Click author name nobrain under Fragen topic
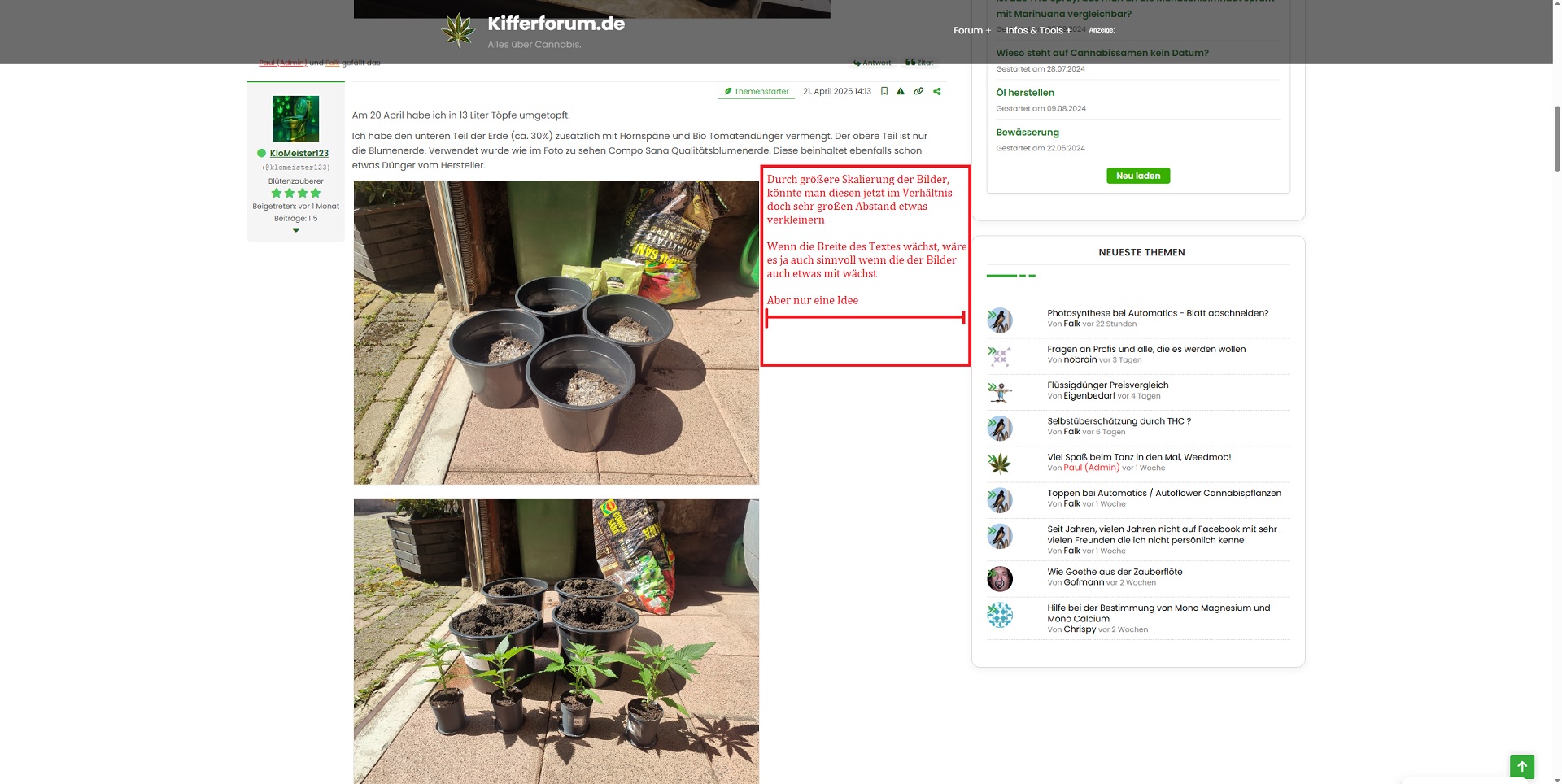The height and width of the screenshot is (784, 1562). [x=1080, y=359]
